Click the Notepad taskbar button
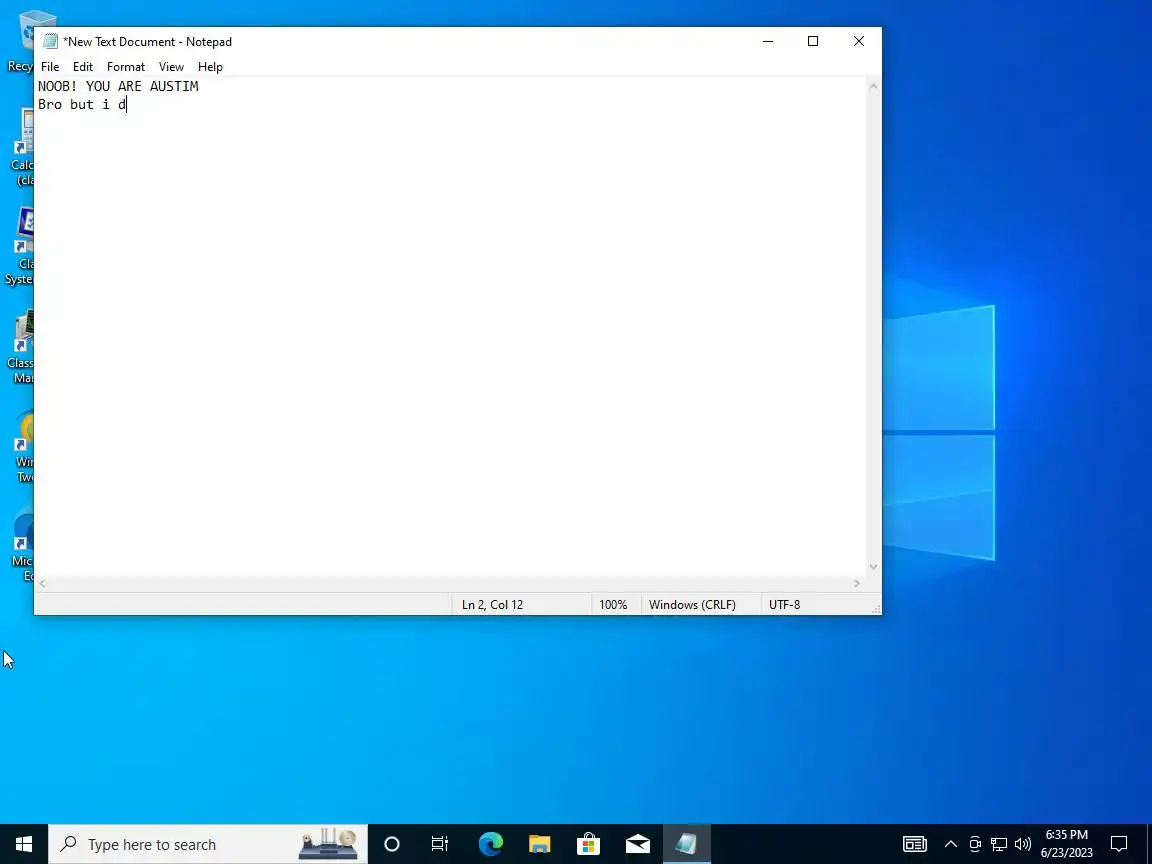This screenshot has width=1152, height=864. coord(687,844)
